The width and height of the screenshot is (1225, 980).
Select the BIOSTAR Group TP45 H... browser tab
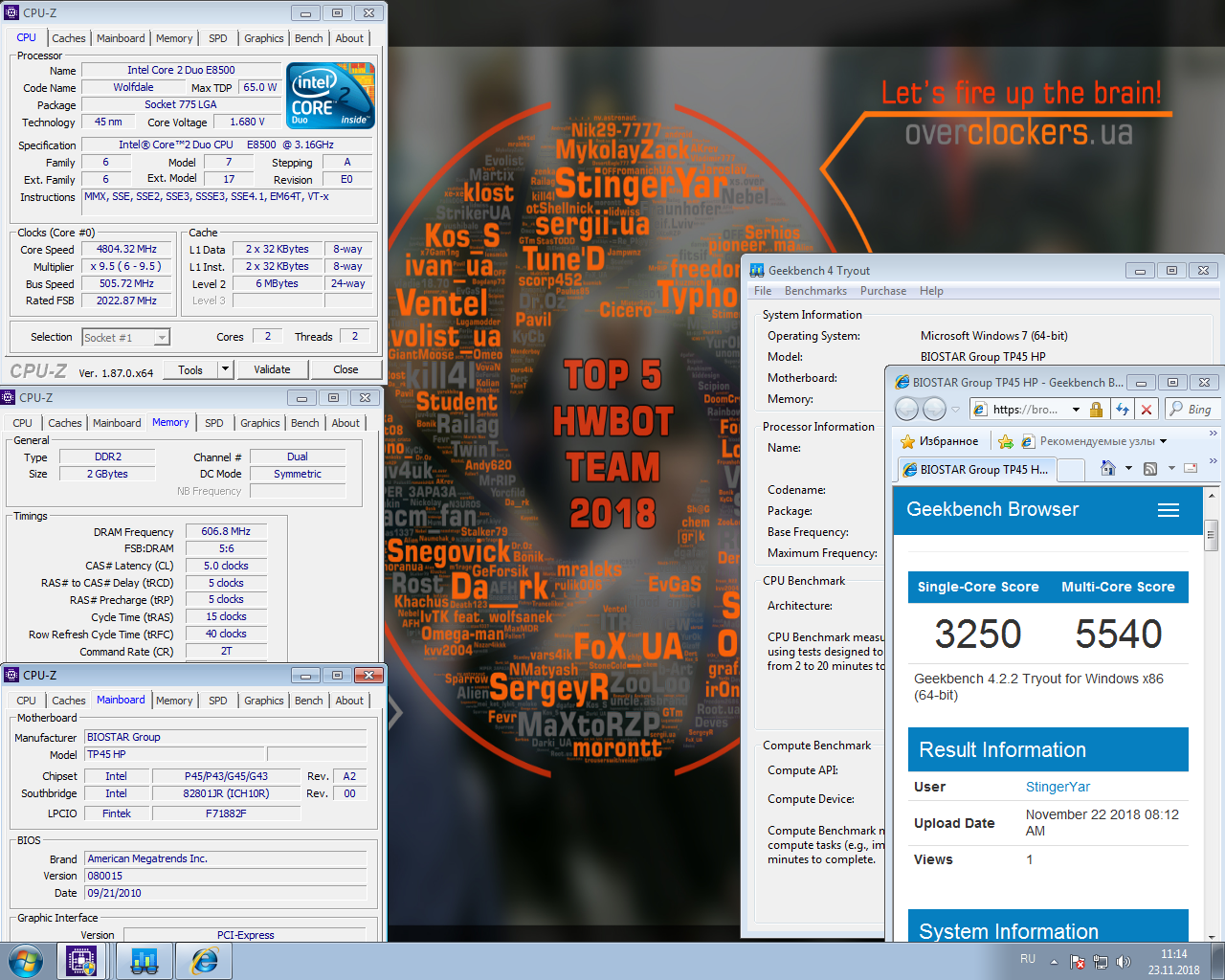974,470
